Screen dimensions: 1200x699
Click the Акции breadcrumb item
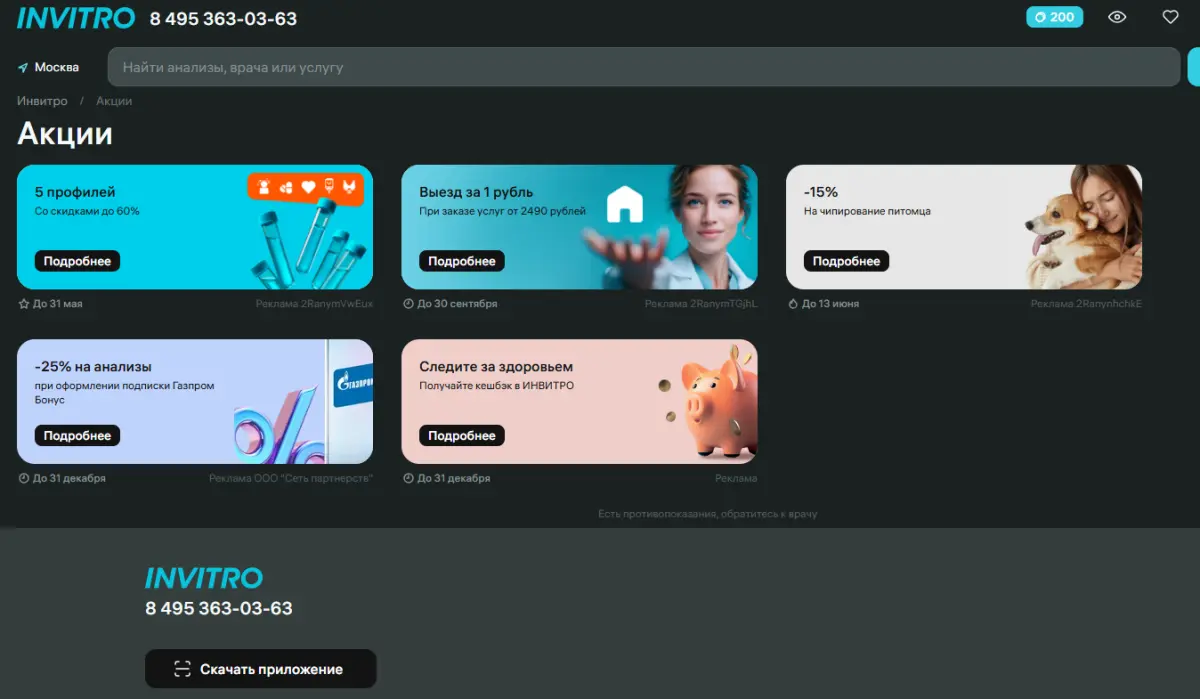tap(114, 101)
